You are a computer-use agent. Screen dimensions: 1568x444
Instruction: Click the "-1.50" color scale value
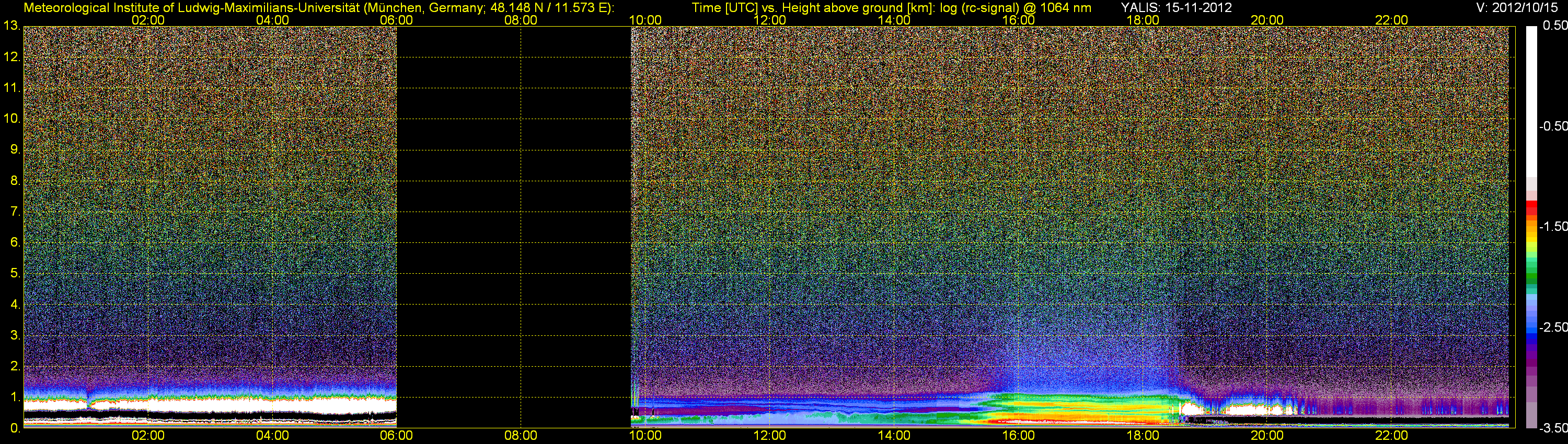[x=1553, y=226]
